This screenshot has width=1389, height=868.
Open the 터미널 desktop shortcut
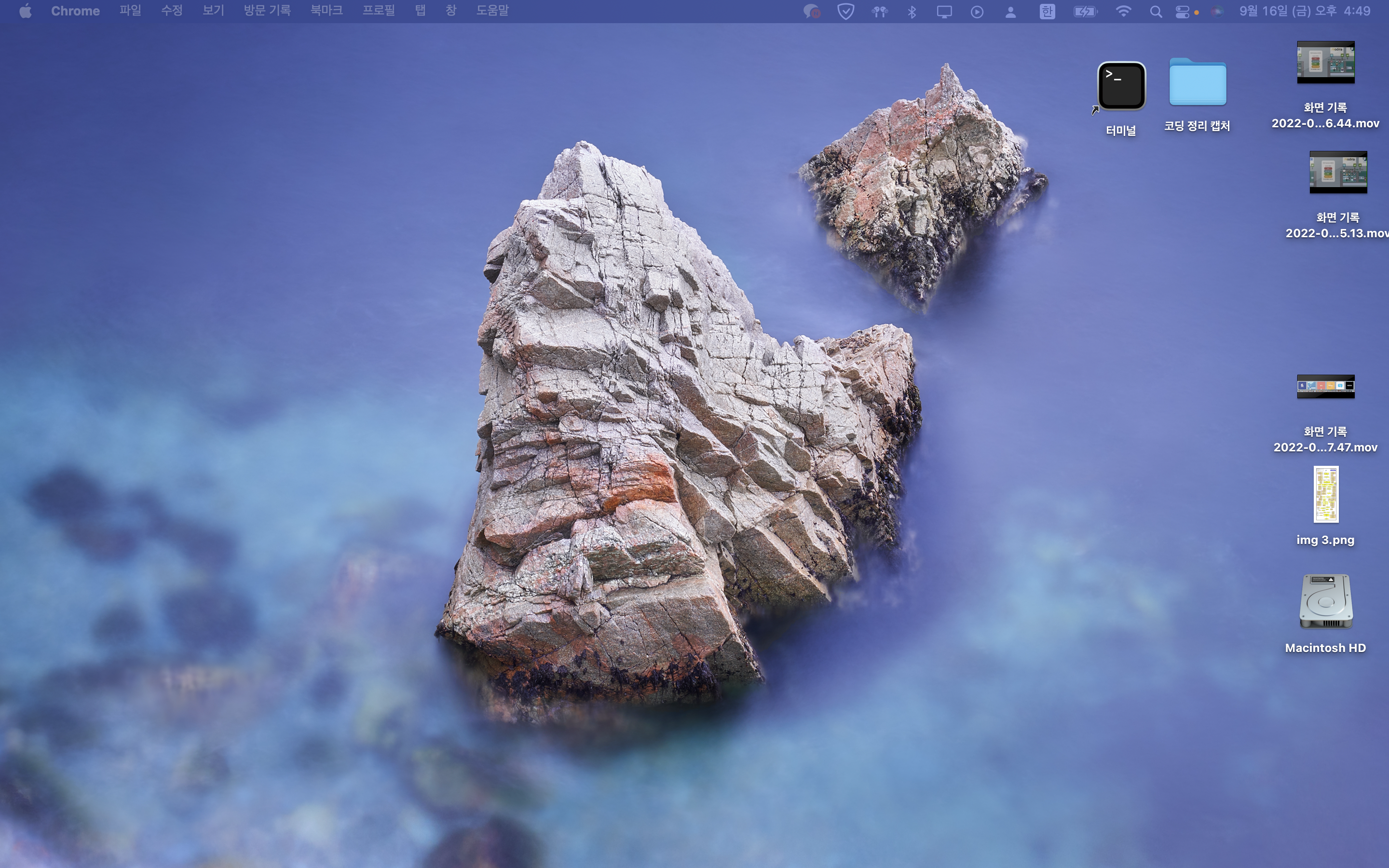tap(1121, 86)
